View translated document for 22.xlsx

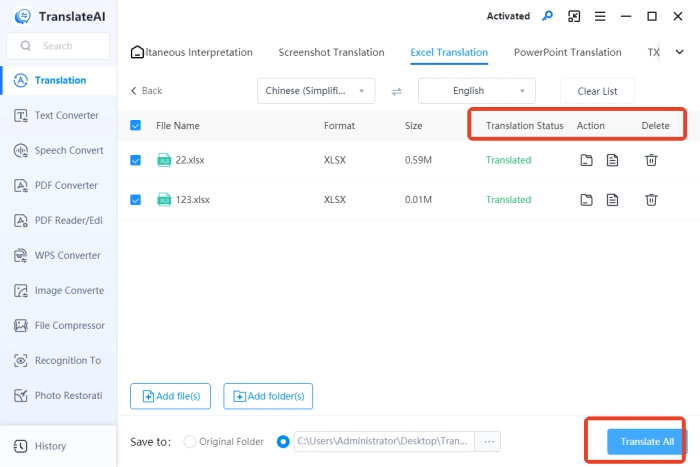click(612, 160)
